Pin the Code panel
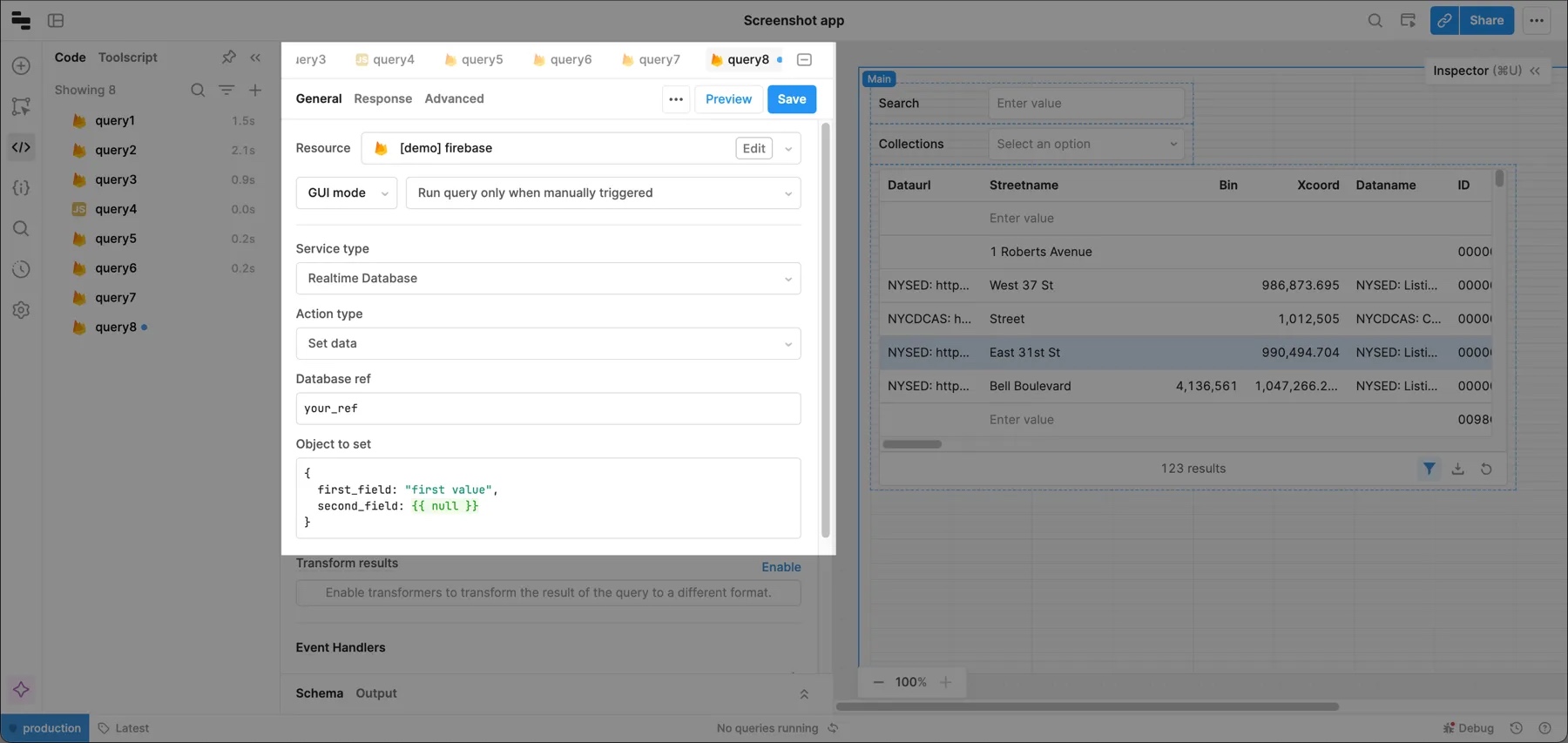 [x=228, y=57]
